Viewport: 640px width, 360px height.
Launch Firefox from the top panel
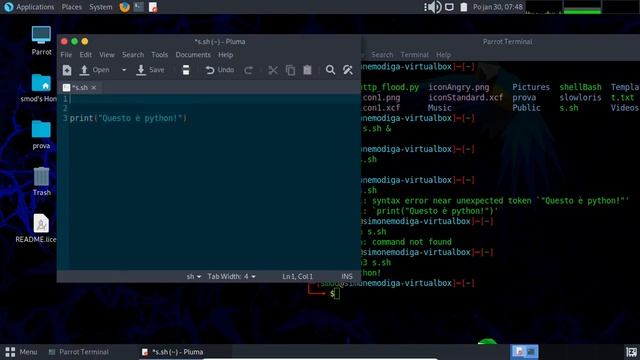[x=124, y=7]
